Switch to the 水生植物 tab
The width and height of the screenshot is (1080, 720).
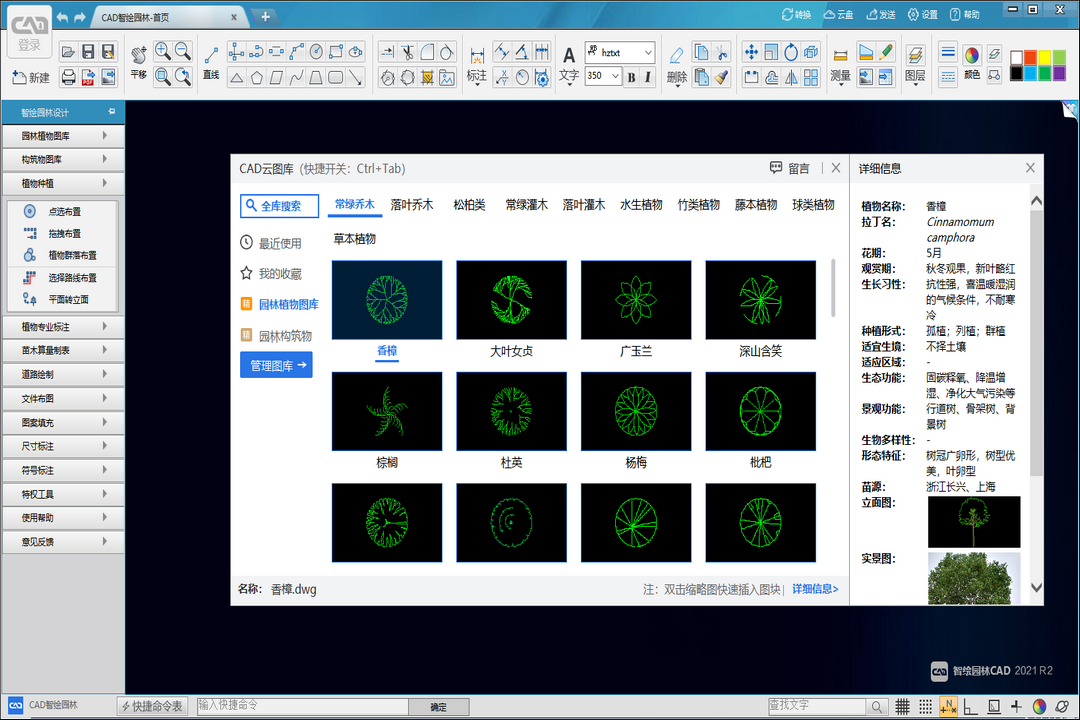(x=641, y=205)
